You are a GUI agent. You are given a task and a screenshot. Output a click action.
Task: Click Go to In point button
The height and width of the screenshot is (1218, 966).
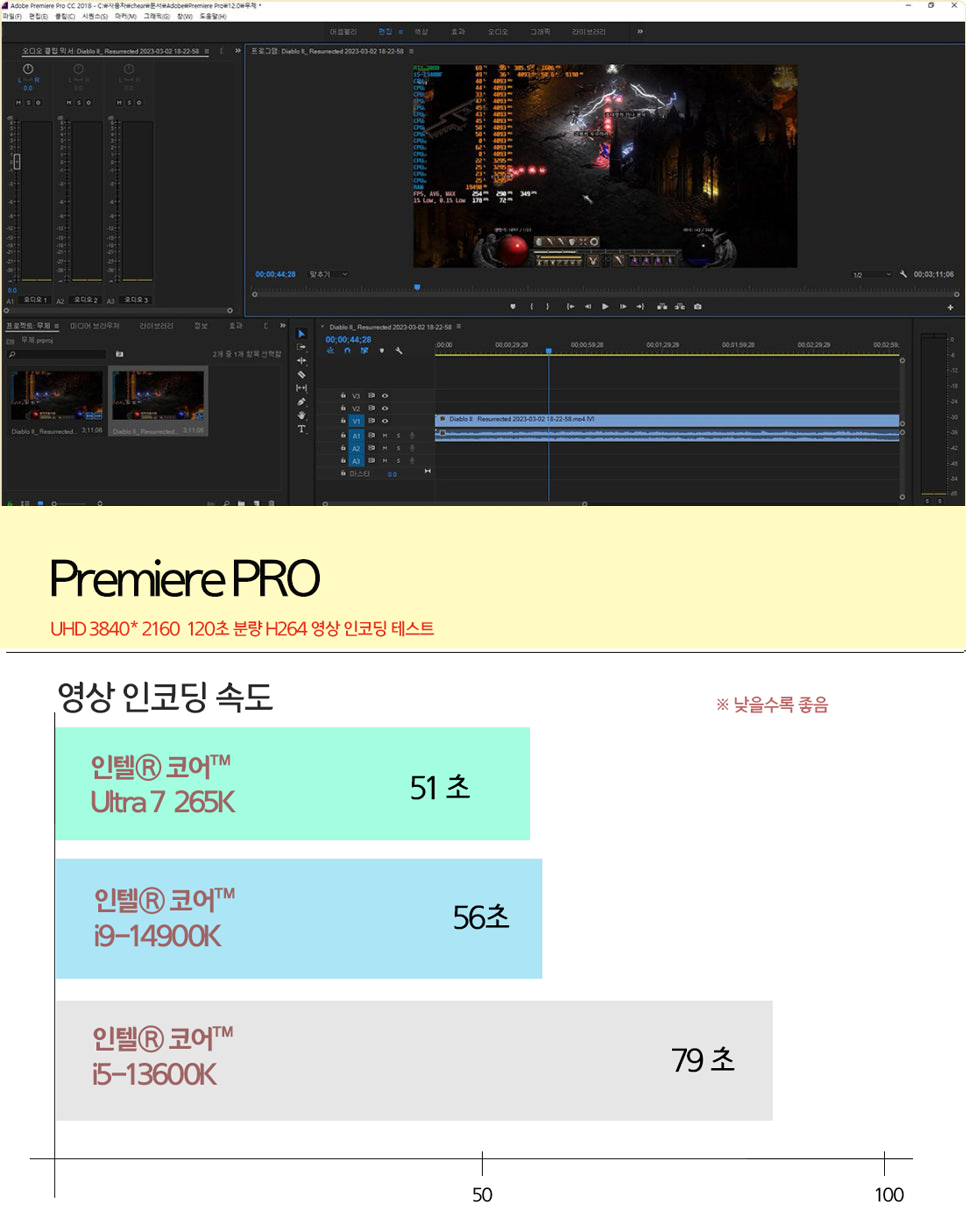[x=570, y=306]
